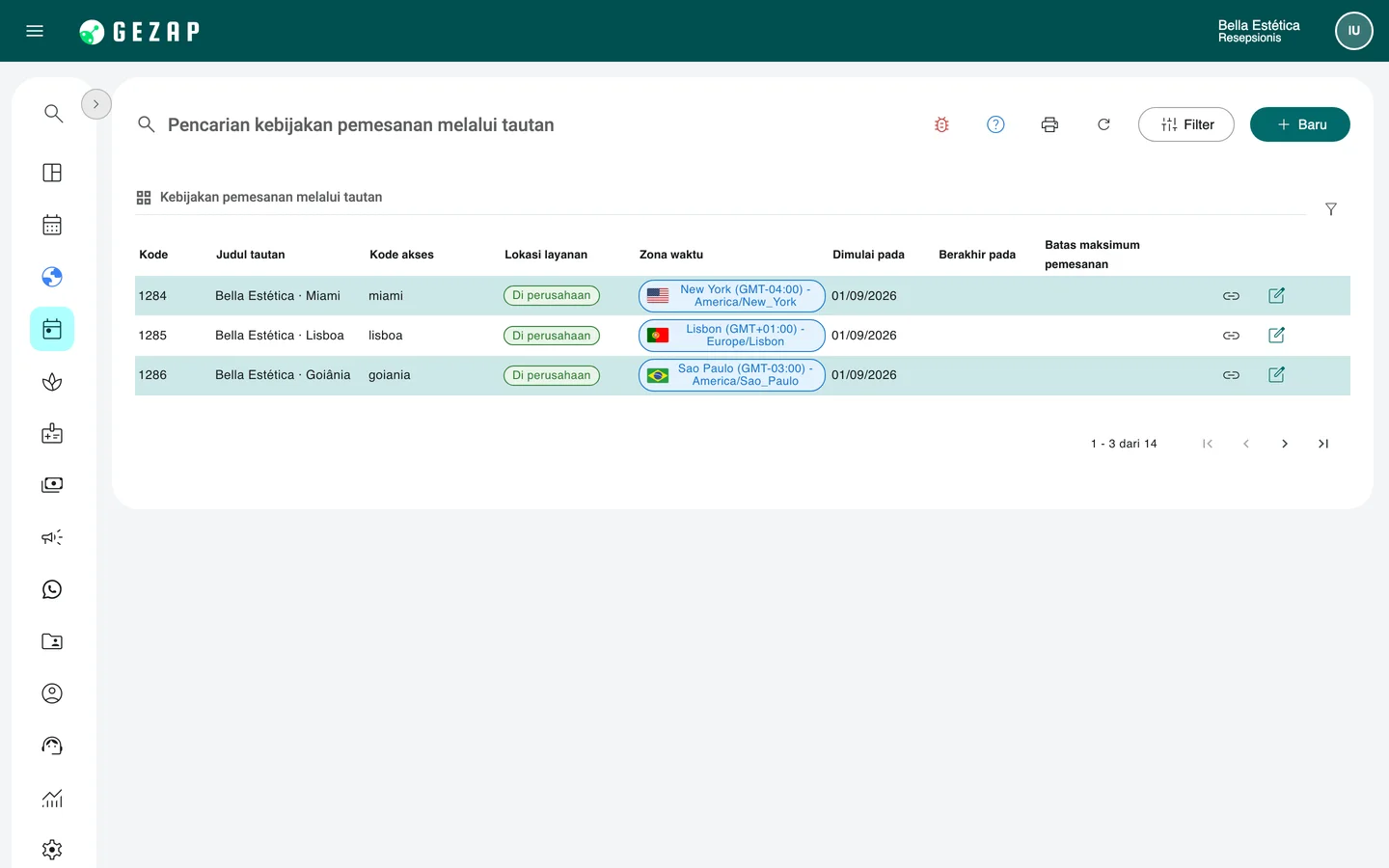Image resolution: width=1389 pixels, height=868 pixels.
Task: Click the GEZAP logo
Action: pyautogui.click(x=140, y=32)
